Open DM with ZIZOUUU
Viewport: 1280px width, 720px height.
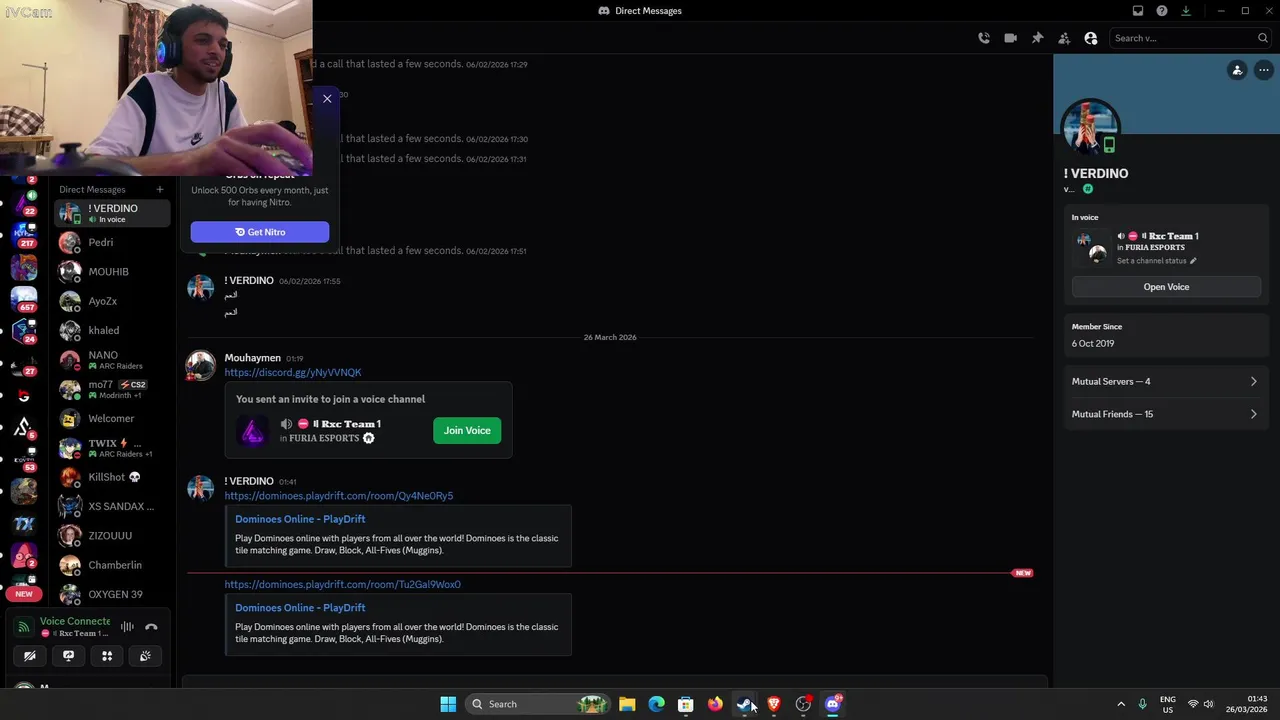[x=113, y=536]
